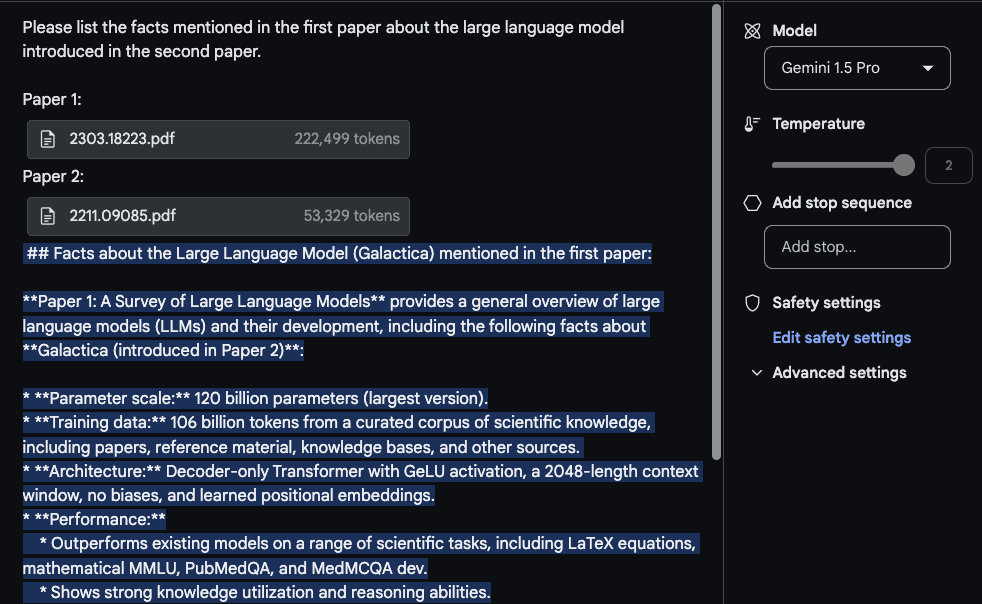Click the Safety settings section label

coord(825,302)
